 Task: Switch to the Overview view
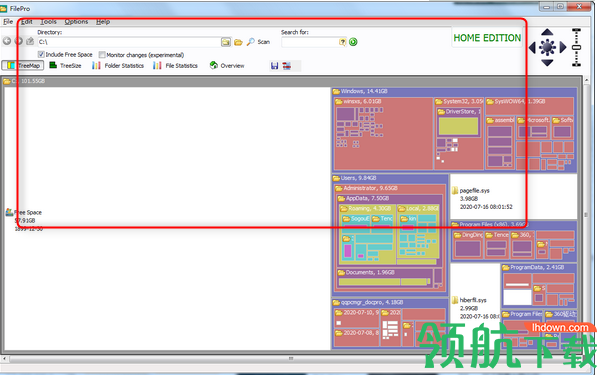click(x=227, y=65)
